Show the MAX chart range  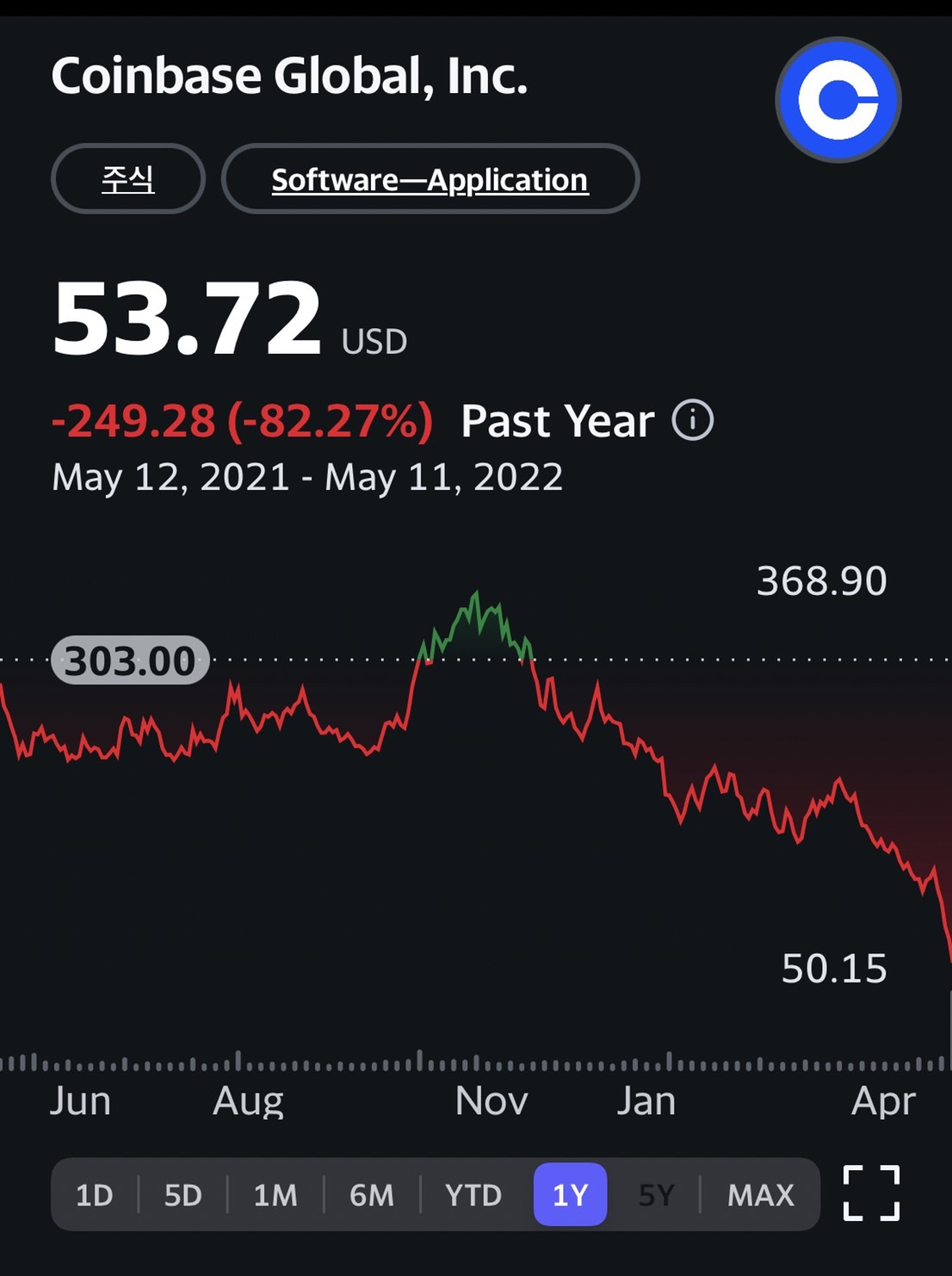point(761,1195)
